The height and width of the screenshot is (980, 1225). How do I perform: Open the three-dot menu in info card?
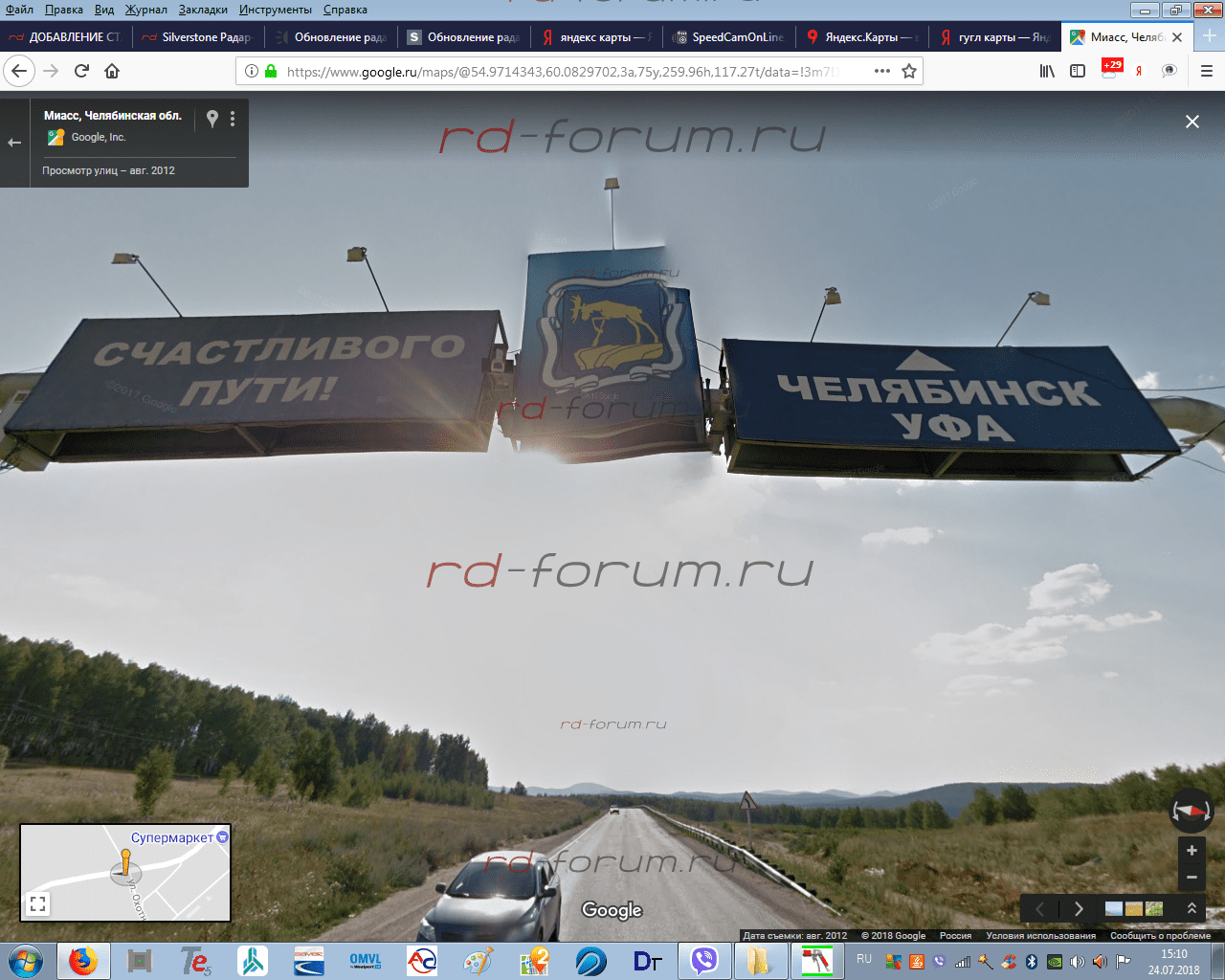[233, 119]
